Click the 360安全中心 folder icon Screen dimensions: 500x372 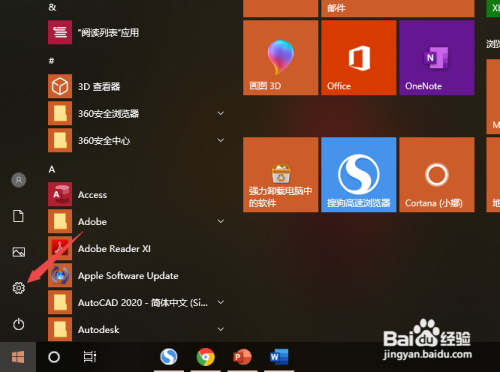pyautogui.click(x=60, y=140)
